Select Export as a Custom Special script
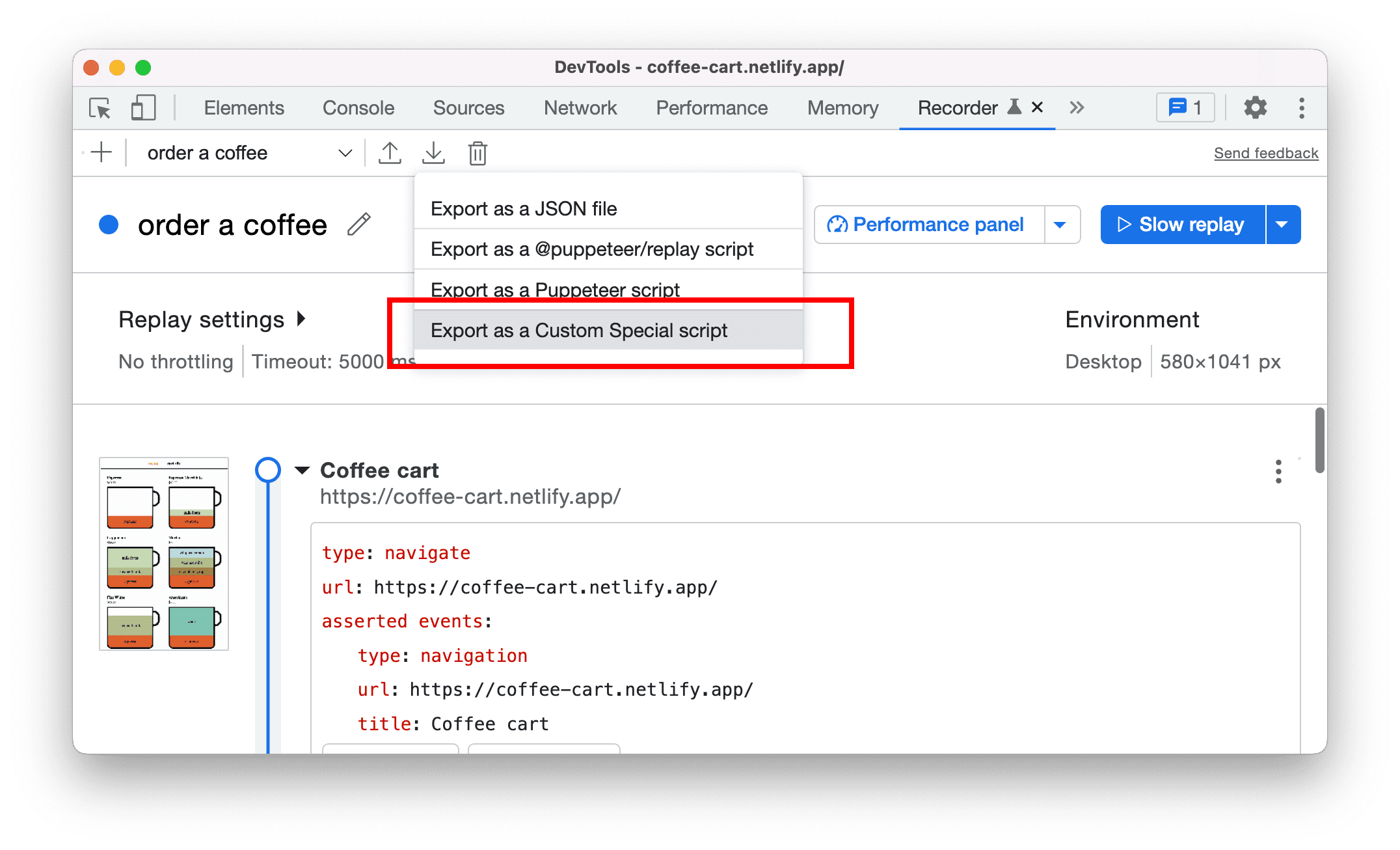 pyautogui.click(x=580, y=330)
